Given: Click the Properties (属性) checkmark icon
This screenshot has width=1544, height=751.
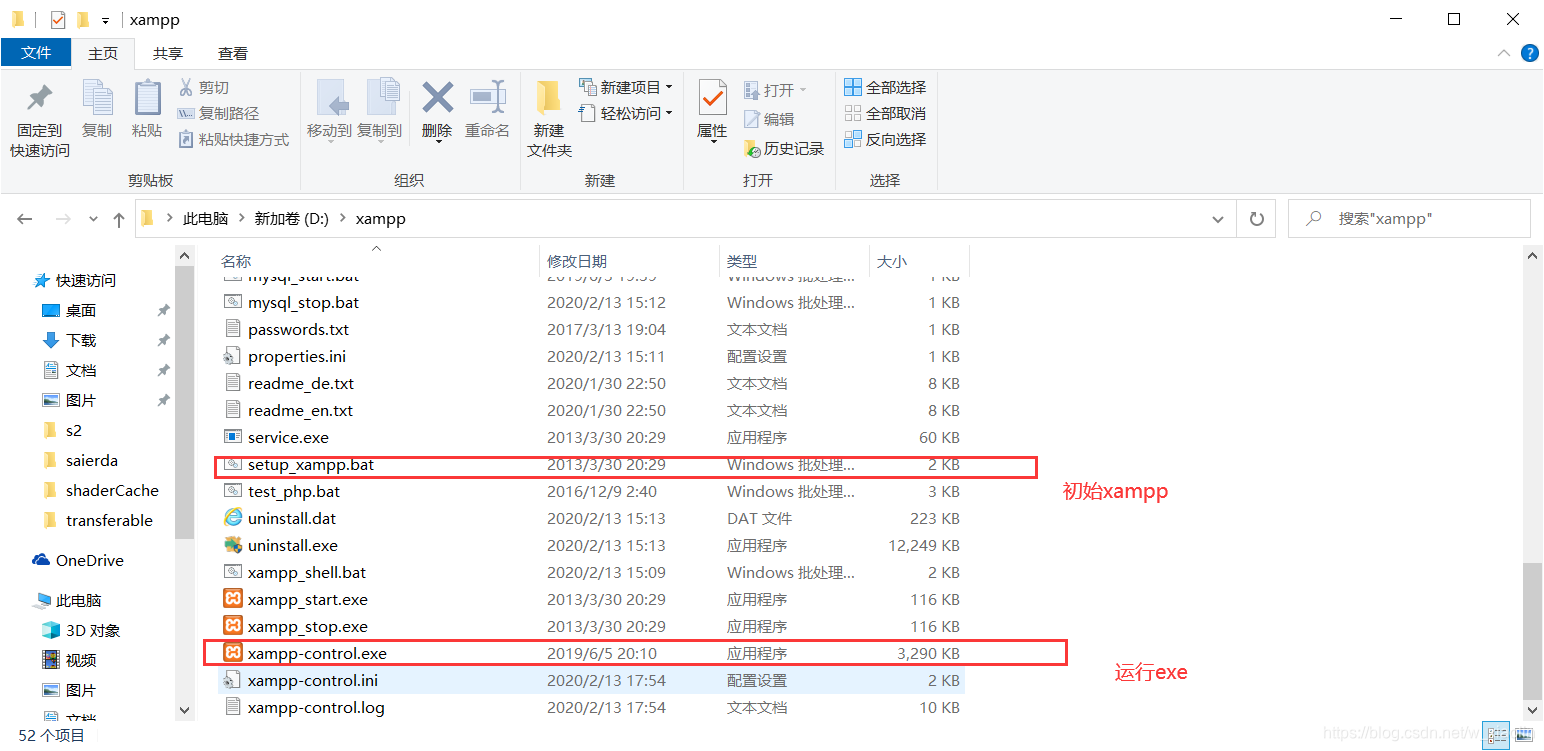Looking at the screenshot, I should [x=712, y=98].
